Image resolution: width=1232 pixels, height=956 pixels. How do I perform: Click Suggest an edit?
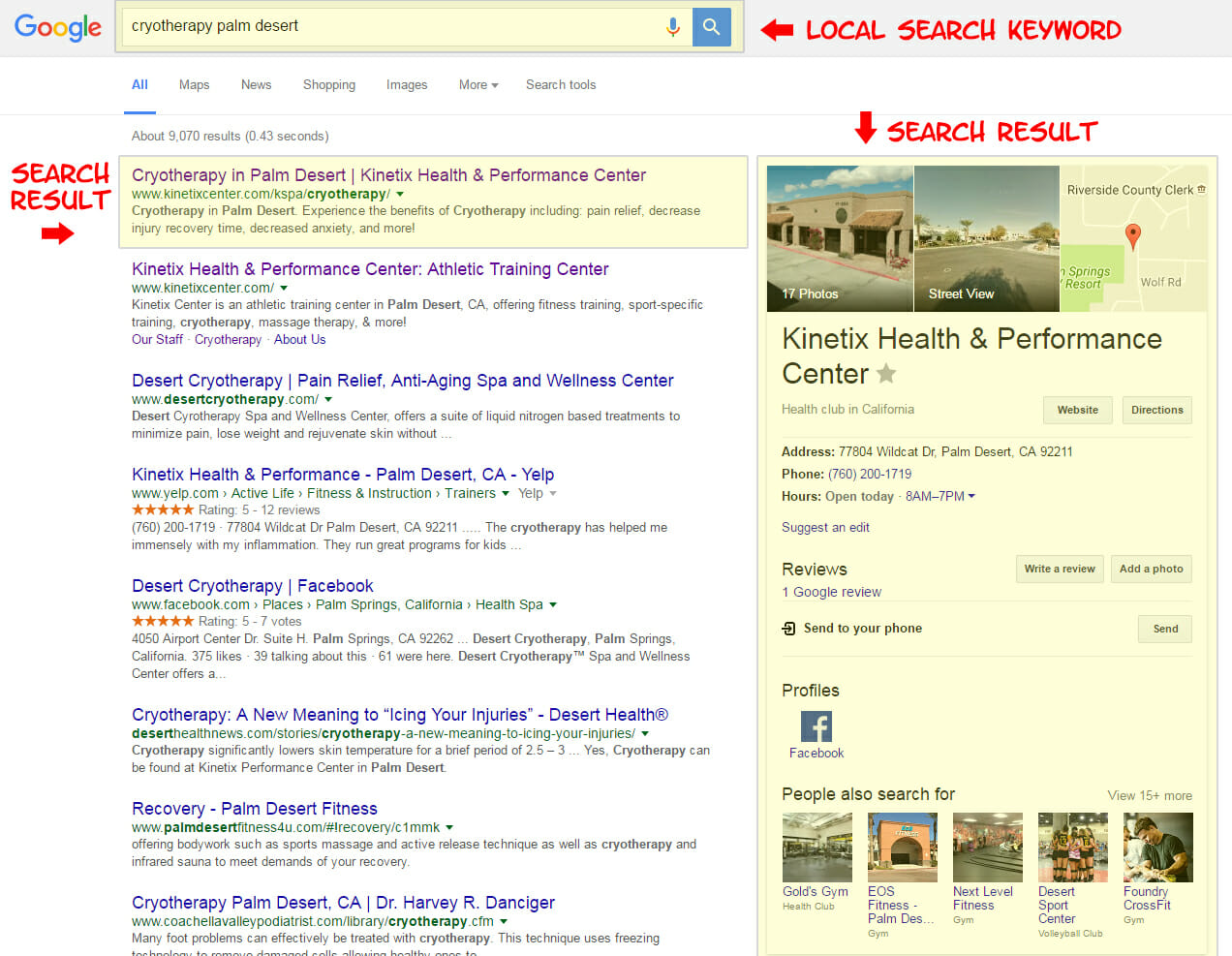pyautogui.click(x=825, y=528)
